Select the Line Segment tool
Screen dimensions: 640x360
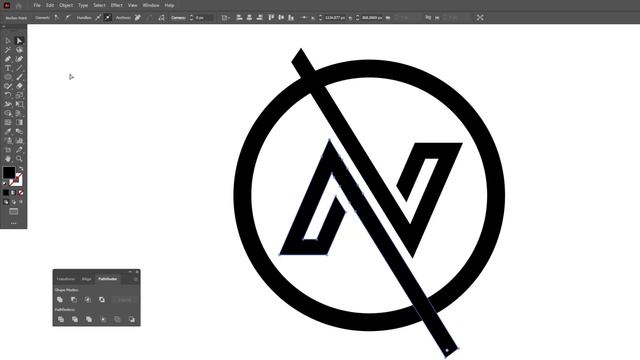[19, 68]
